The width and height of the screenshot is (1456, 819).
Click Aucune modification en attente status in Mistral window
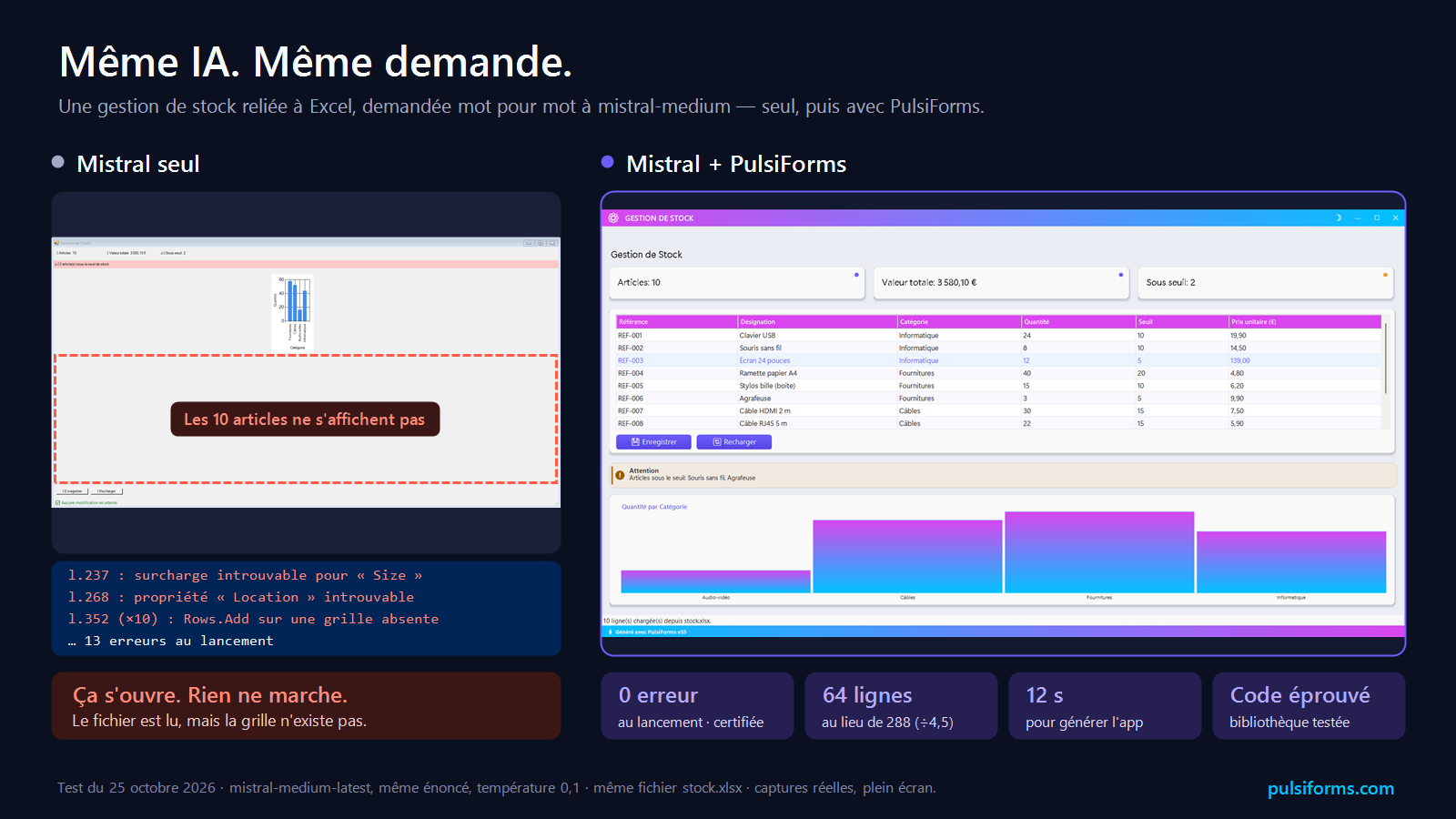[x=86, y=502]
